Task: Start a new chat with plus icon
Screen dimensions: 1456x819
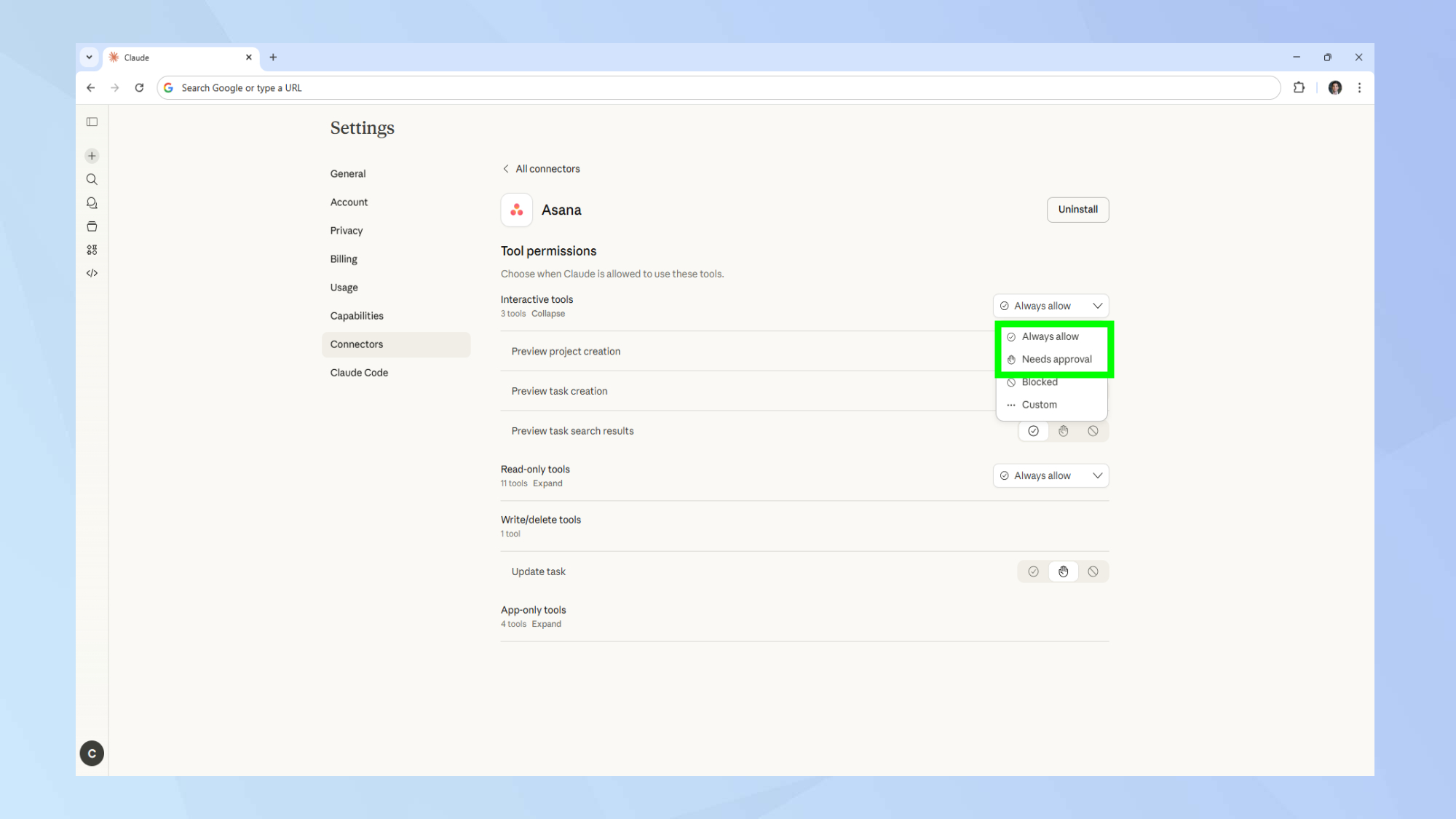Action: click(x=92, y=156)
